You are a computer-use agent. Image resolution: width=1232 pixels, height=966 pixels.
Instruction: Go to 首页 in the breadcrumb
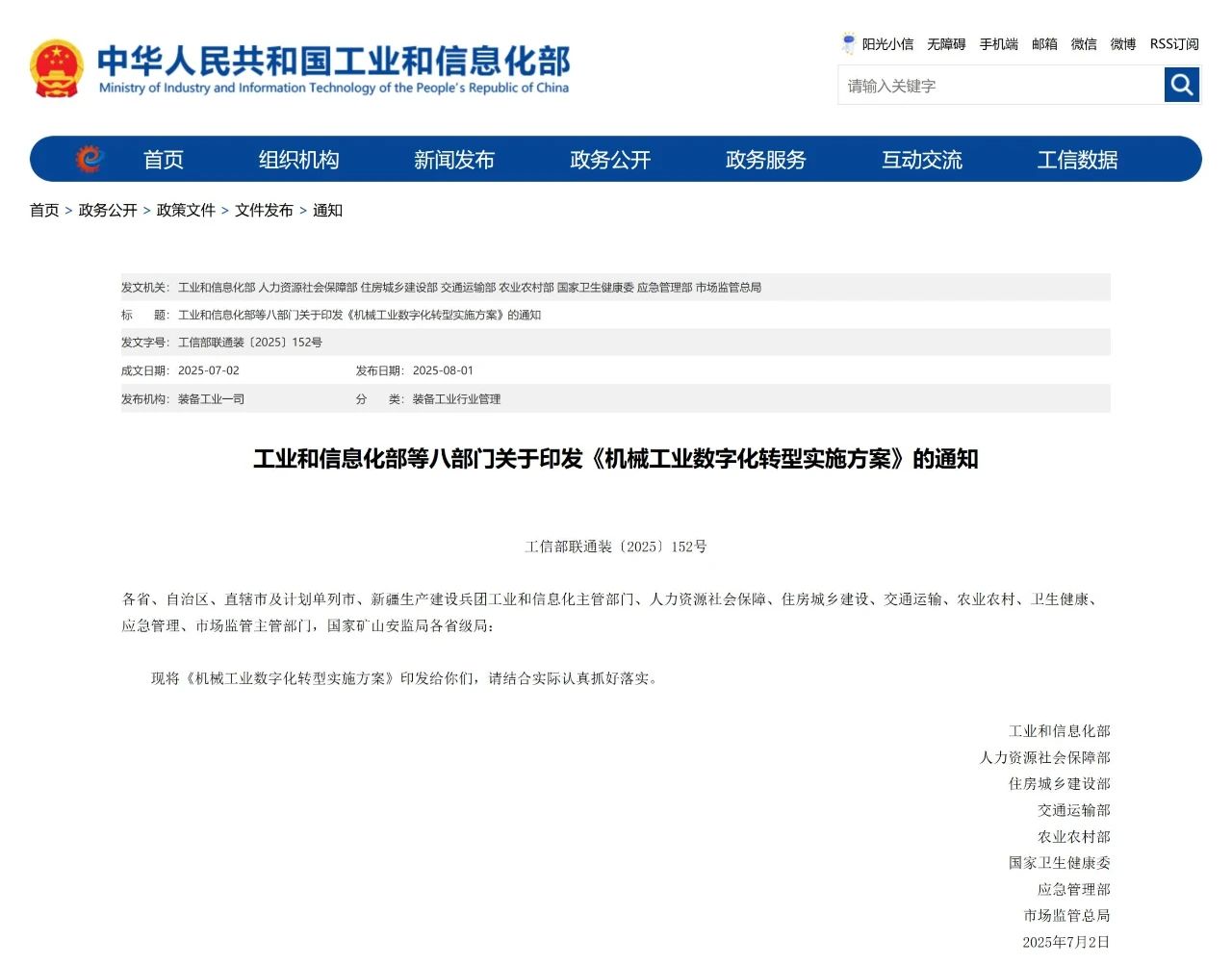[x=44, y=210]
